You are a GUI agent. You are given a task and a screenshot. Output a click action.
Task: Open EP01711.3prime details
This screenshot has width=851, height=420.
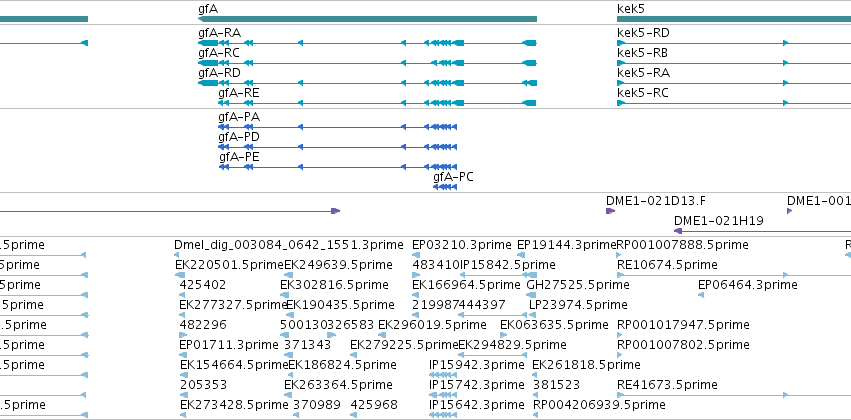tap(228, 345)
